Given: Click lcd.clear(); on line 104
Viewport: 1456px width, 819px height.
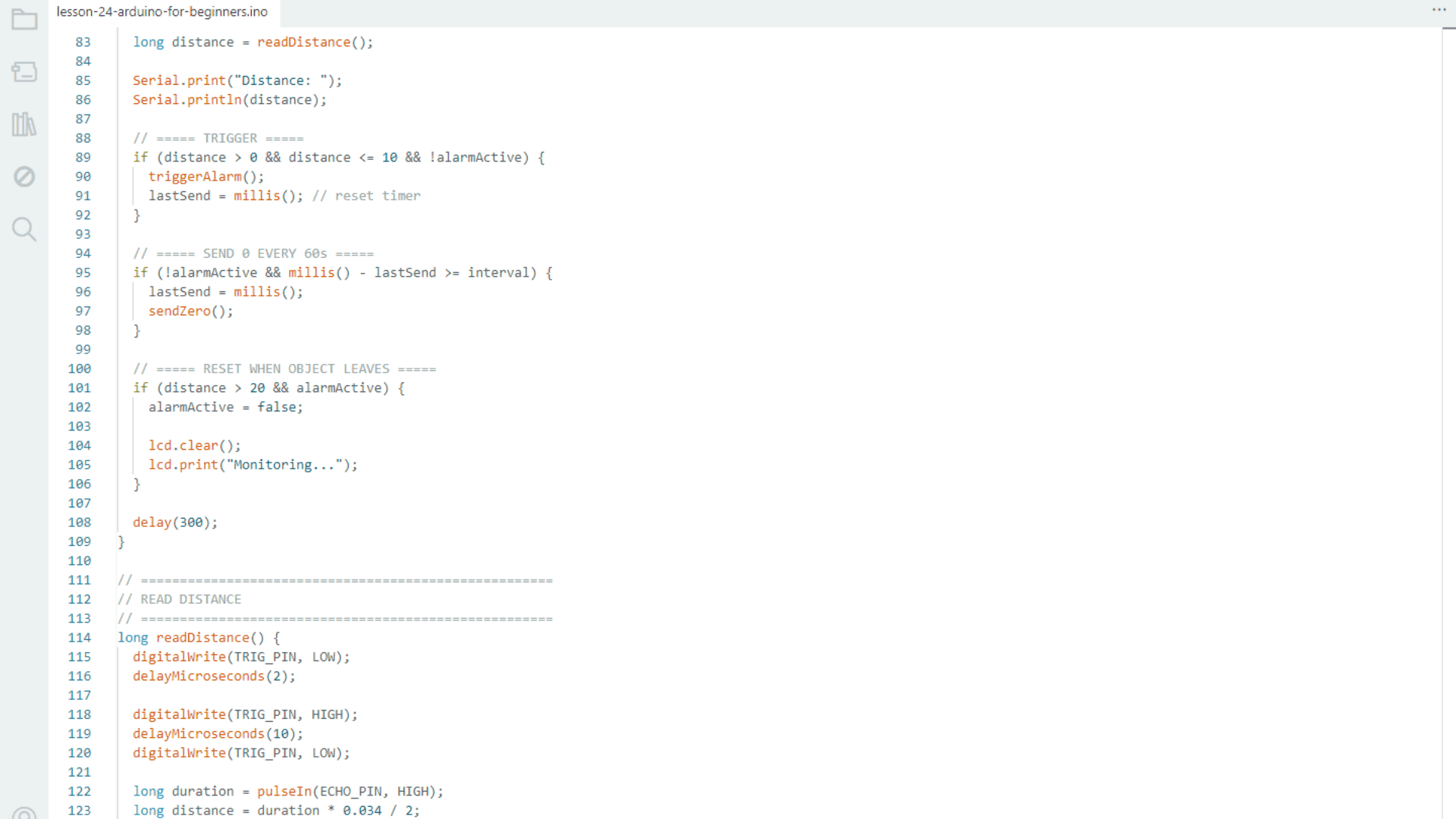Looking at the screenshot, I should tap(195, 446).
